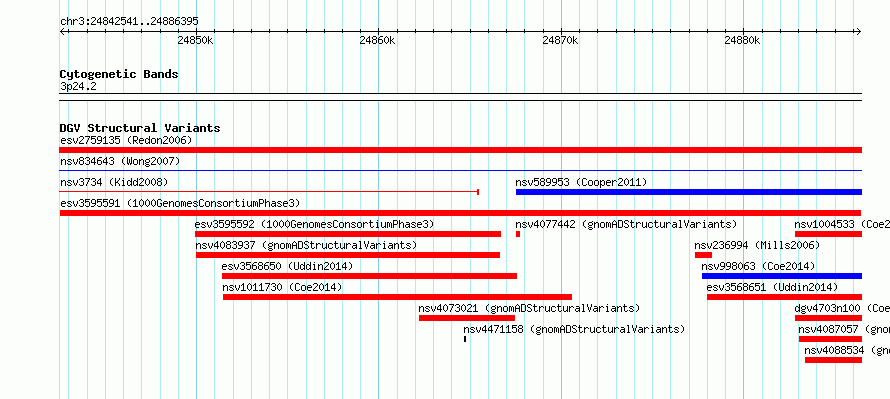The image size is (890, 399).
Task: Click the dgv4703n100 variant label
Action: coord(842,308)
